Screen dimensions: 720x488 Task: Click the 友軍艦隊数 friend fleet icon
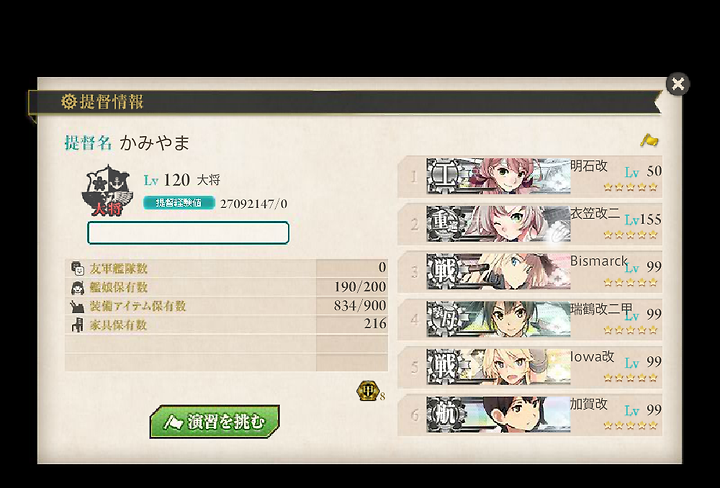click(78, 268)
